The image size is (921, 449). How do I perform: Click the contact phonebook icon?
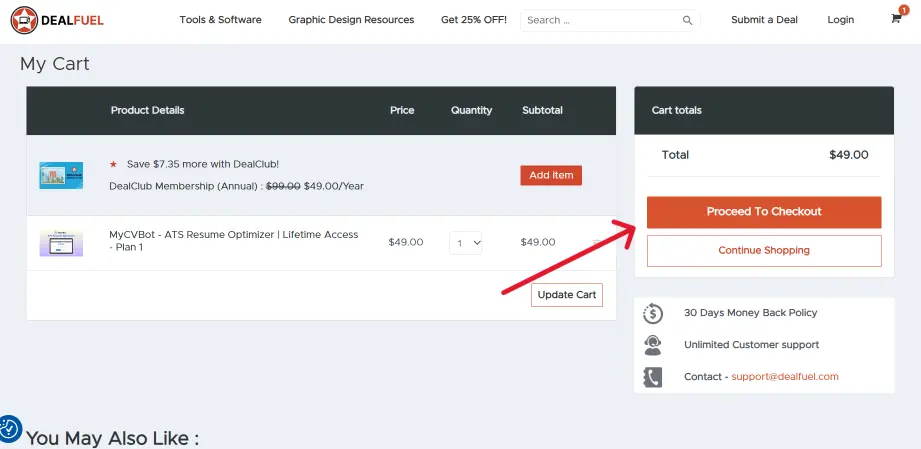click(x=653, y=377)
